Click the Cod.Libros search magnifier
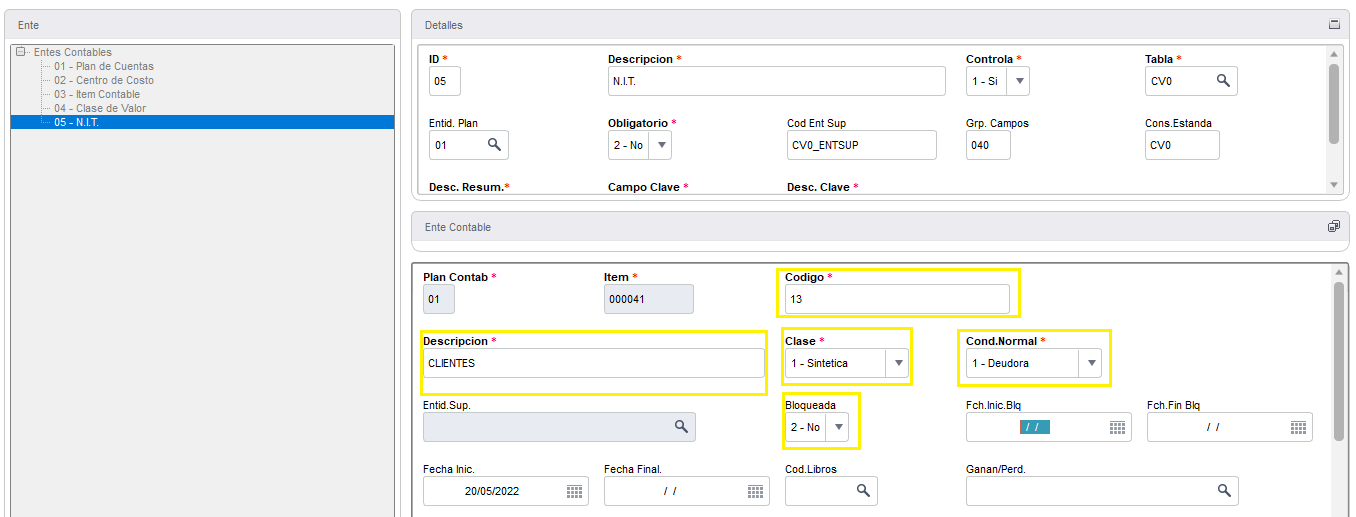The width and height of the screenshot is (1356, 517). [x=863, y=491]
